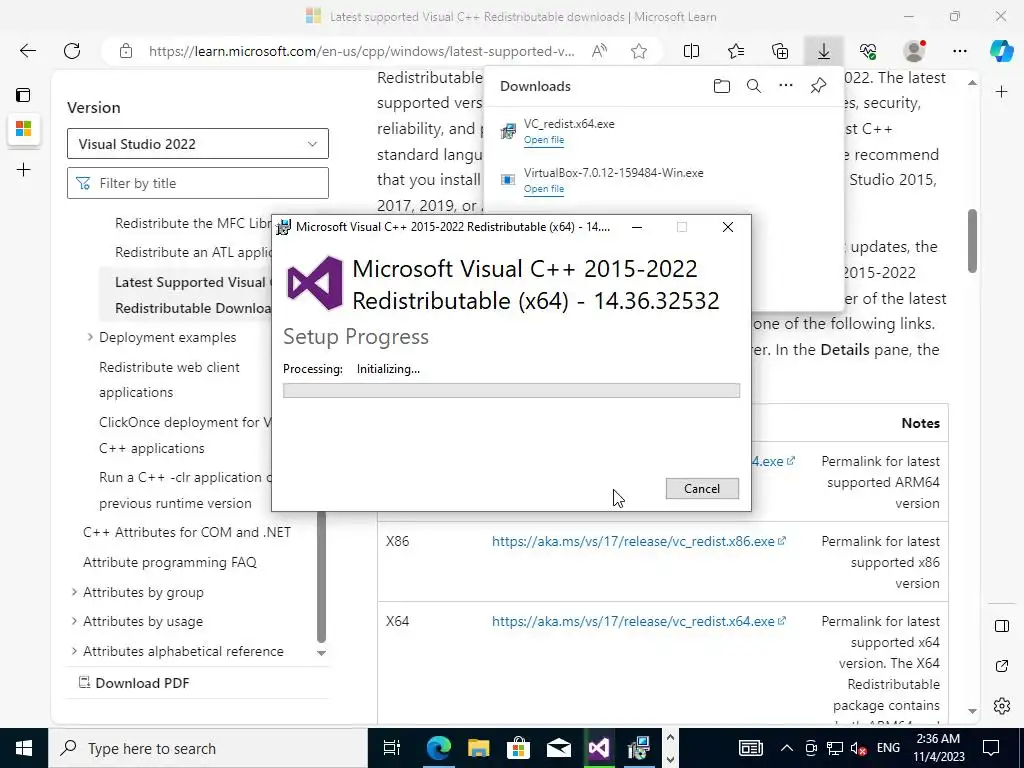Open clock showing 2:36 AM

pyautogui.click(x=939, y=748)
